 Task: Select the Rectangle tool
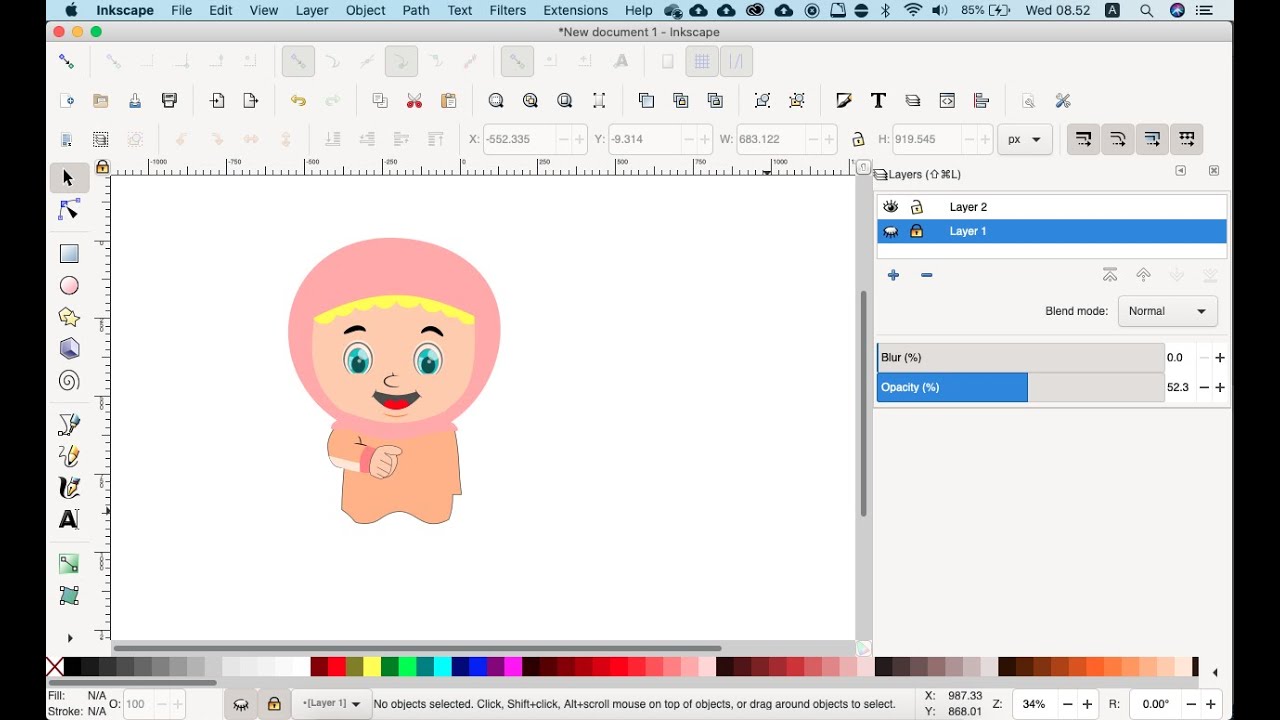68,254
